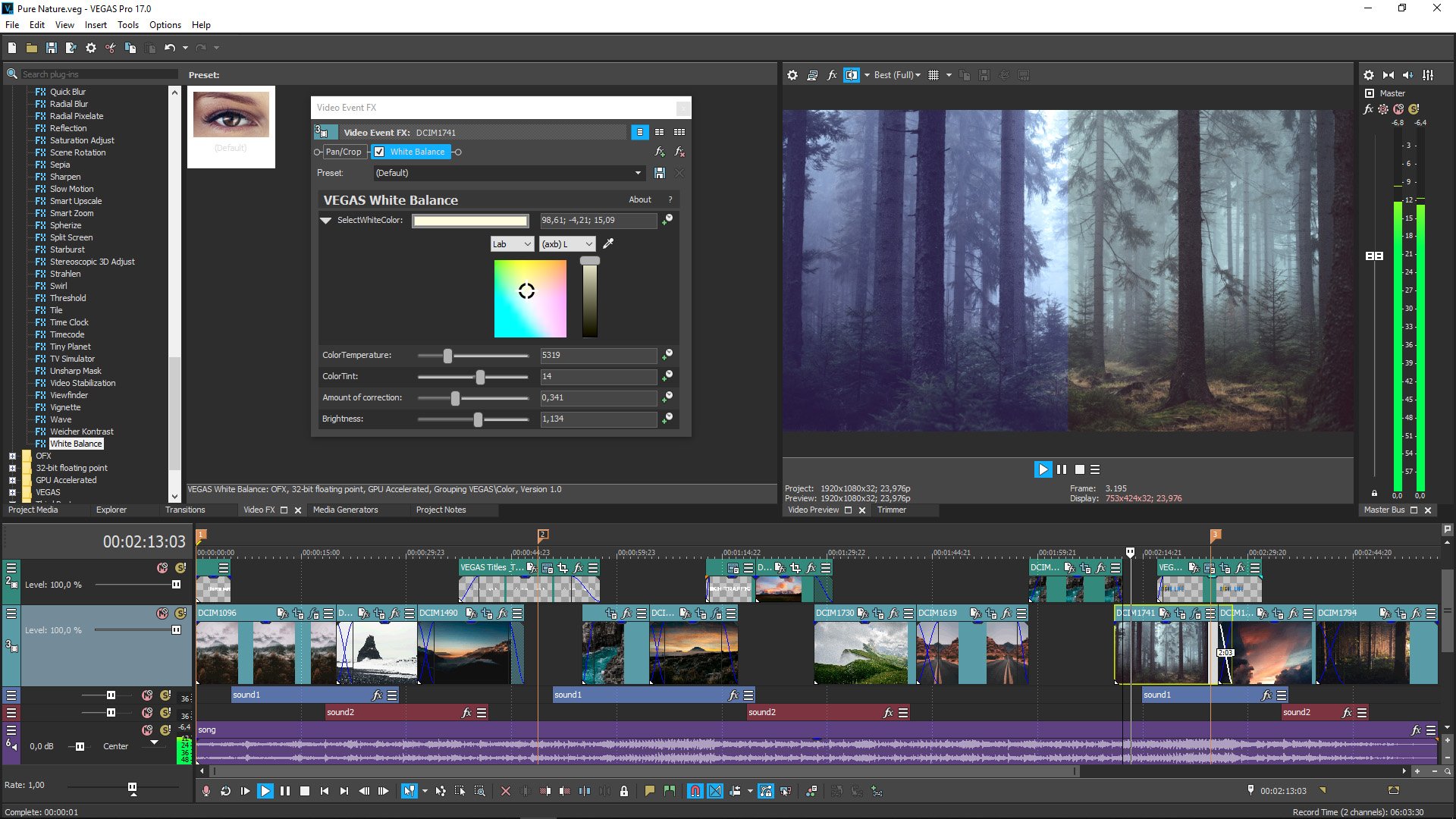The height and width of the screenshot is (819, 1456).
Task: Click the Save Preset disk icon
Action: click(660, 173)
